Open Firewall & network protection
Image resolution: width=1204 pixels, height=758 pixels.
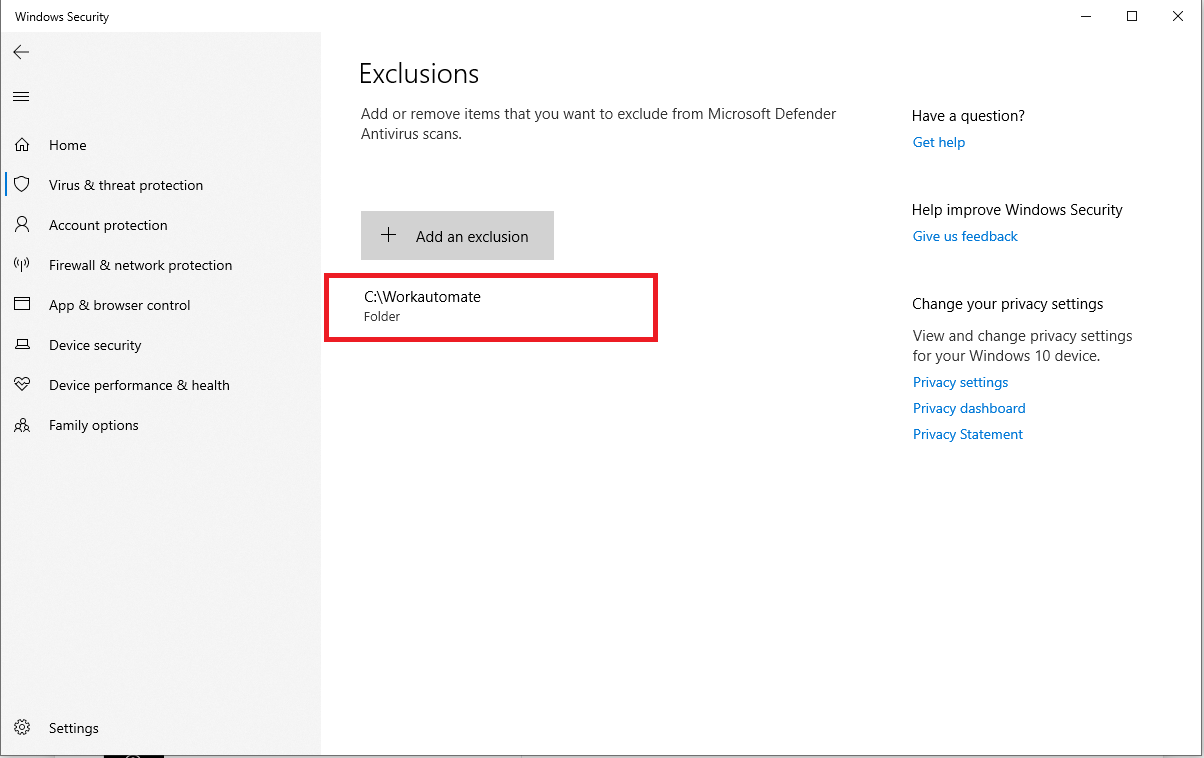click(160, 265)
